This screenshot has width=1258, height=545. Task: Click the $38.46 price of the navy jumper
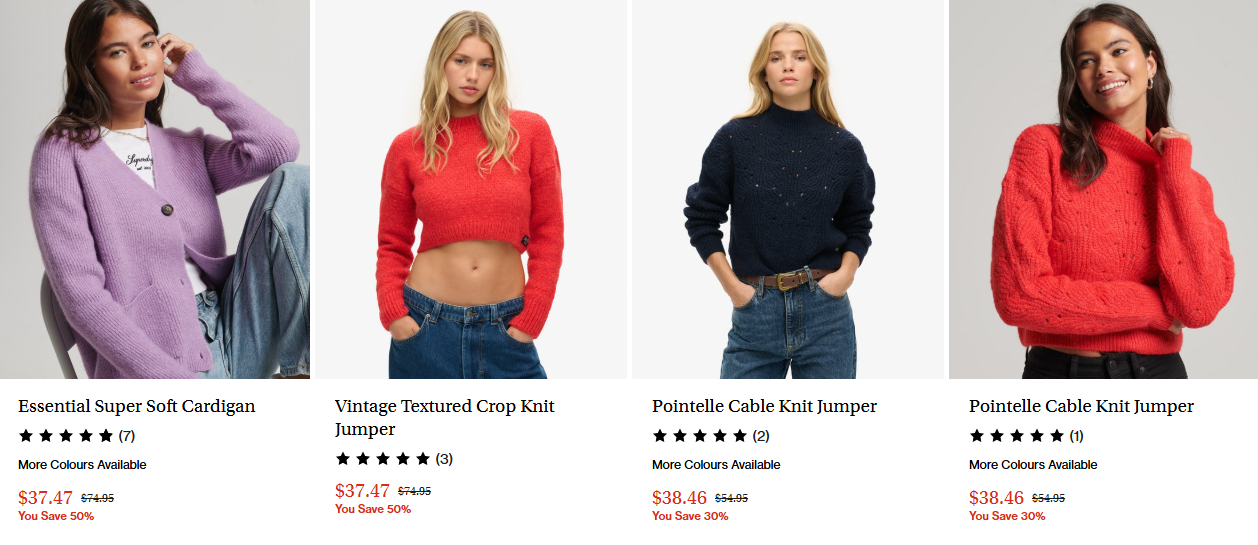click(x=679, y=497)
